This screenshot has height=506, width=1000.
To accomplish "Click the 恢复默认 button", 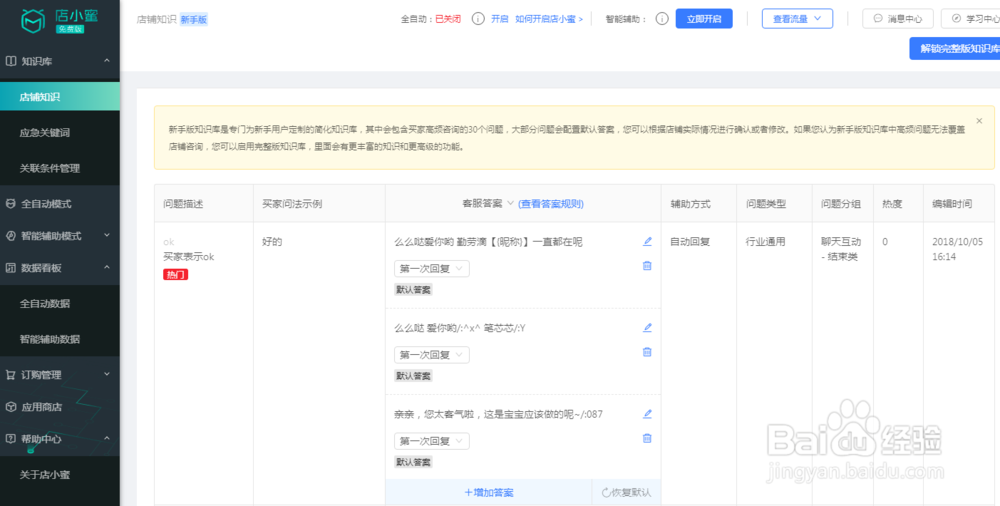I will 626,493.
